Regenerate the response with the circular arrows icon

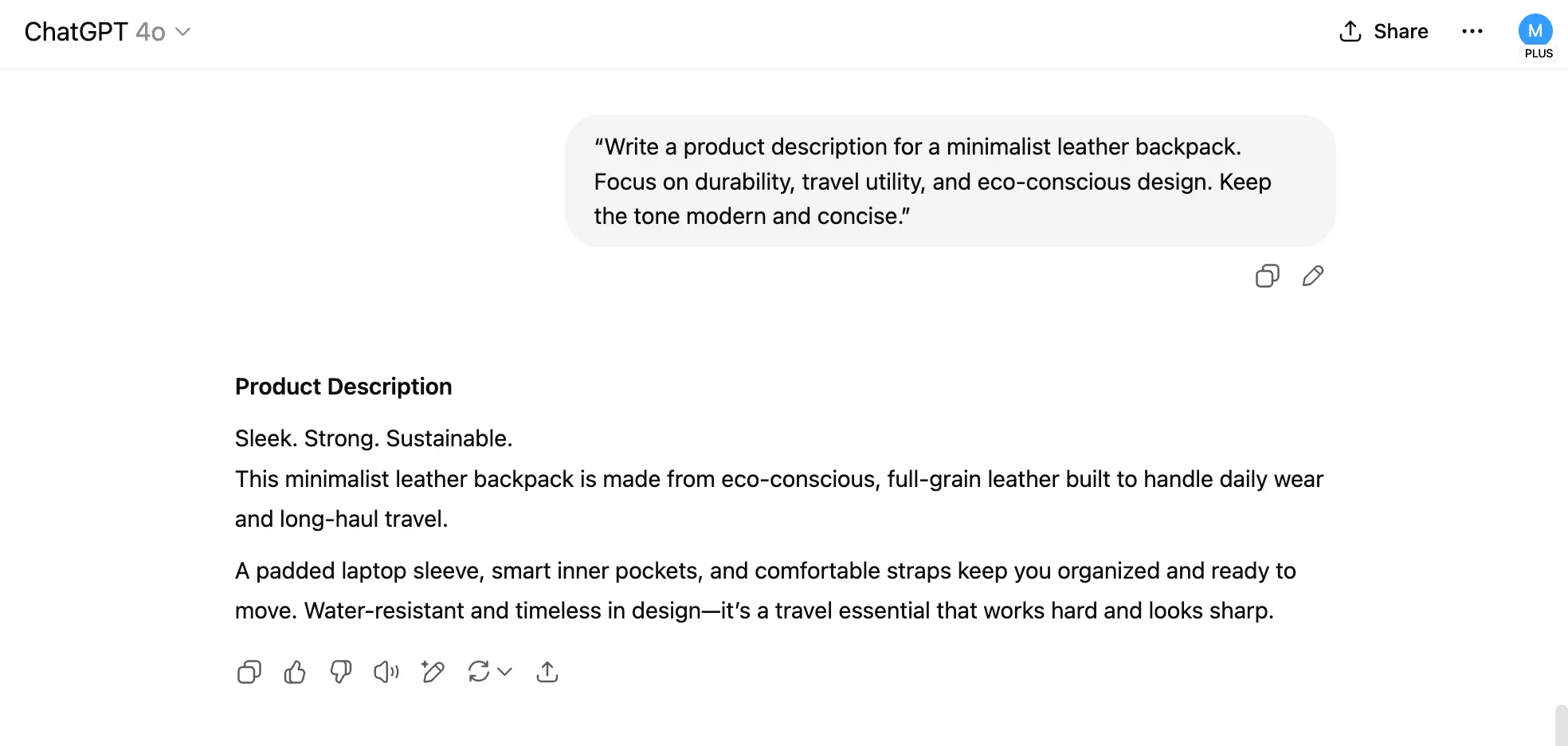(479, 672)
